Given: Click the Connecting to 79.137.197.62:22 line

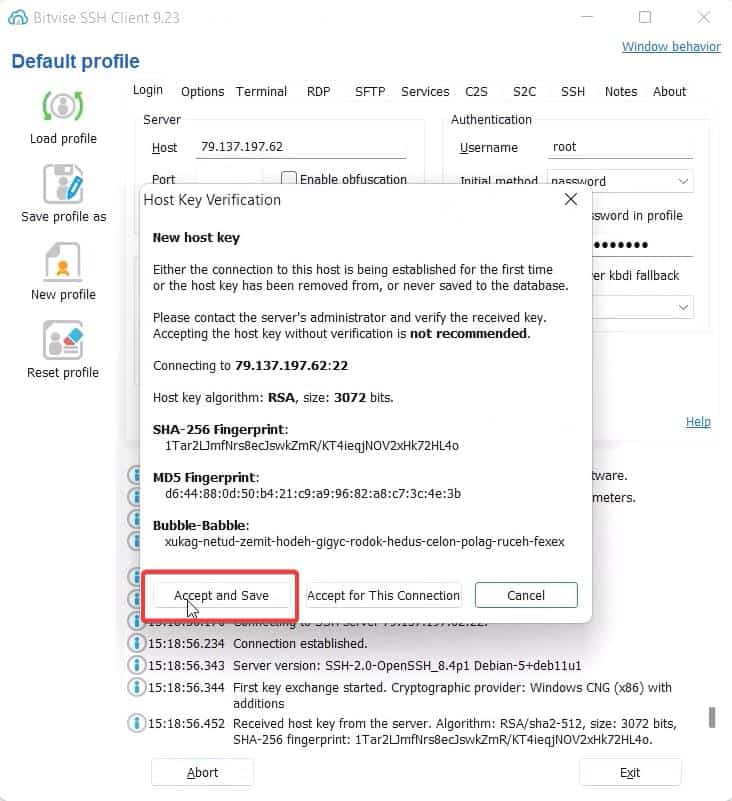Looking at the screenshot, I should point(250,366).
